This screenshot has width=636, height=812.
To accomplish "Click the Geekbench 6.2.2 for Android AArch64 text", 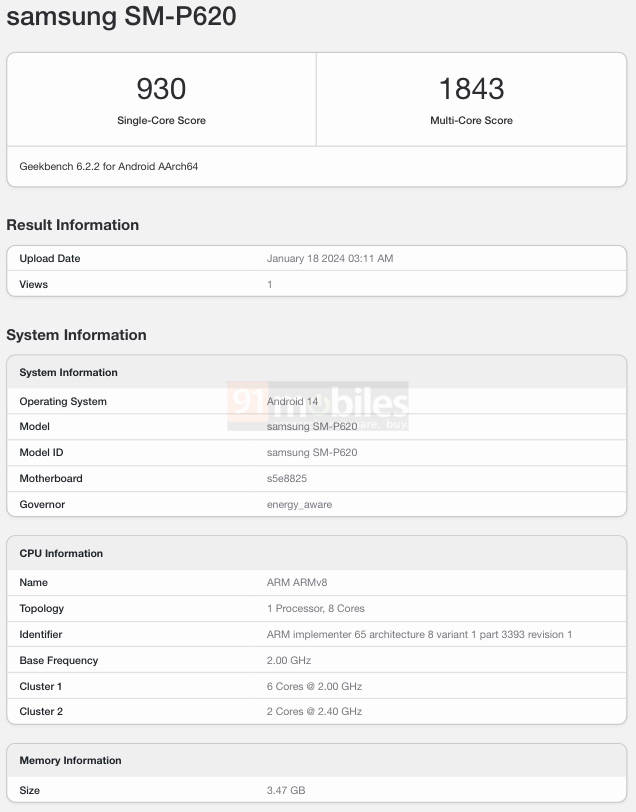I will click(109, 166).
